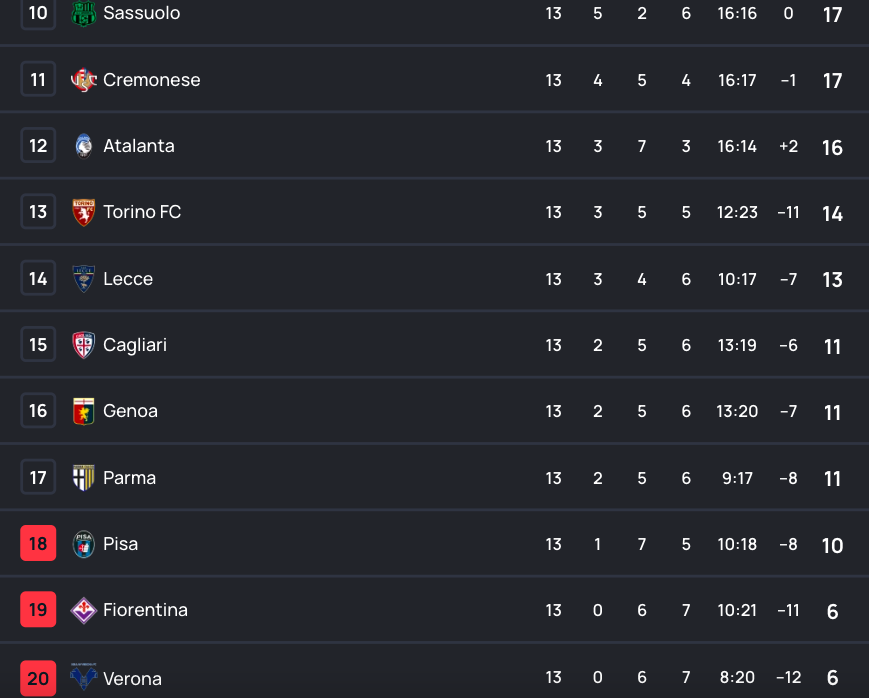
Task: Open the Fiorentina team name link
Action: click(145, 610)
